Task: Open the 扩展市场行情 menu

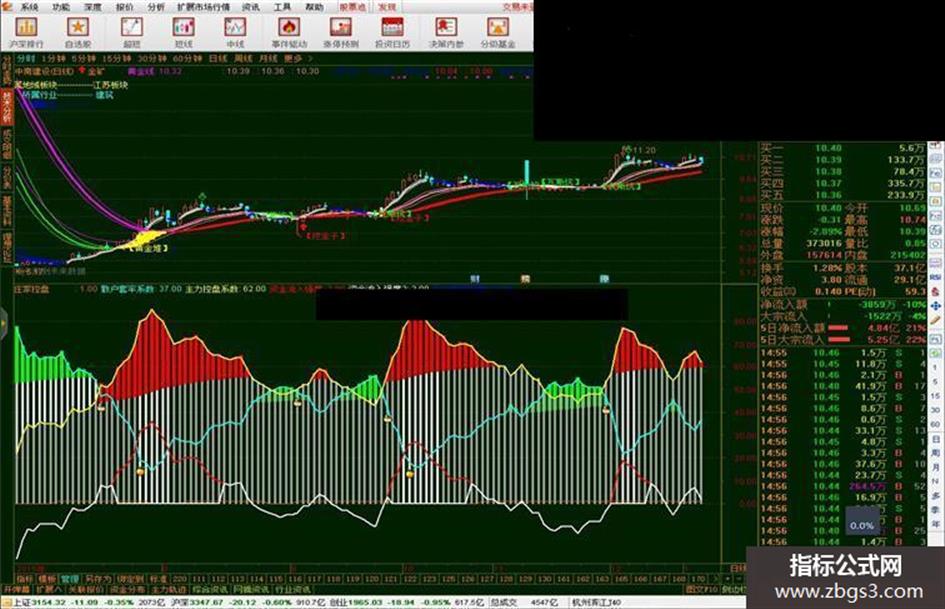Action: (x=204, y=7)
